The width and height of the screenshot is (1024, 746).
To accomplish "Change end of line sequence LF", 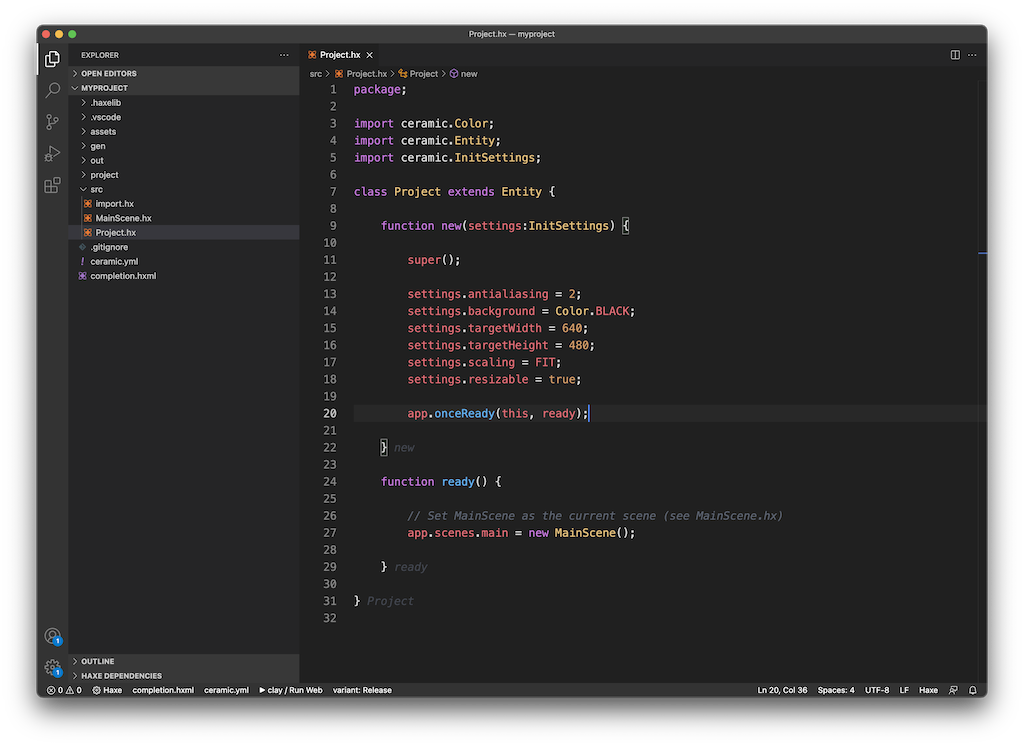I will coord(904,690).
